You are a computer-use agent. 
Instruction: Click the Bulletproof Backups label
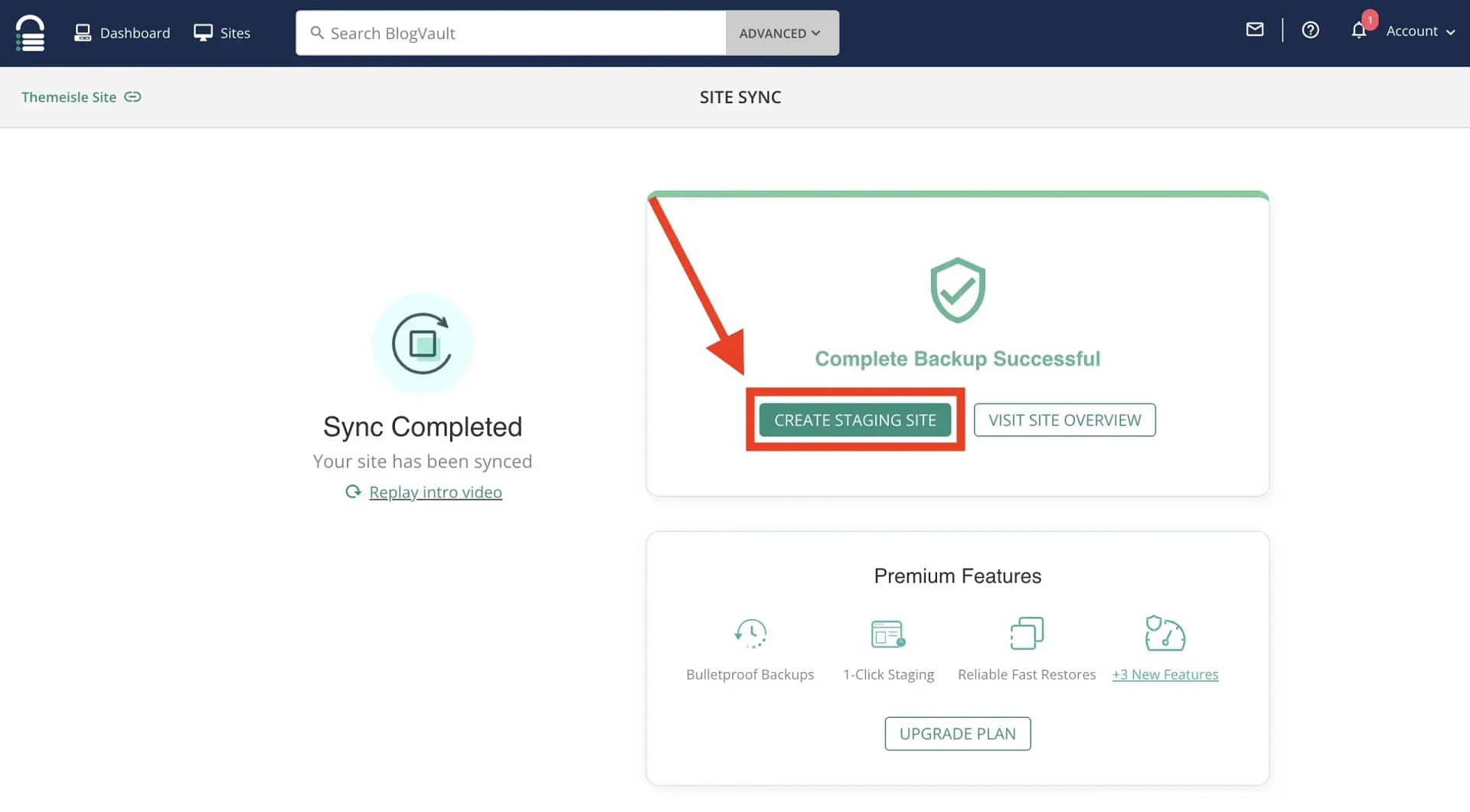[750, 674]
